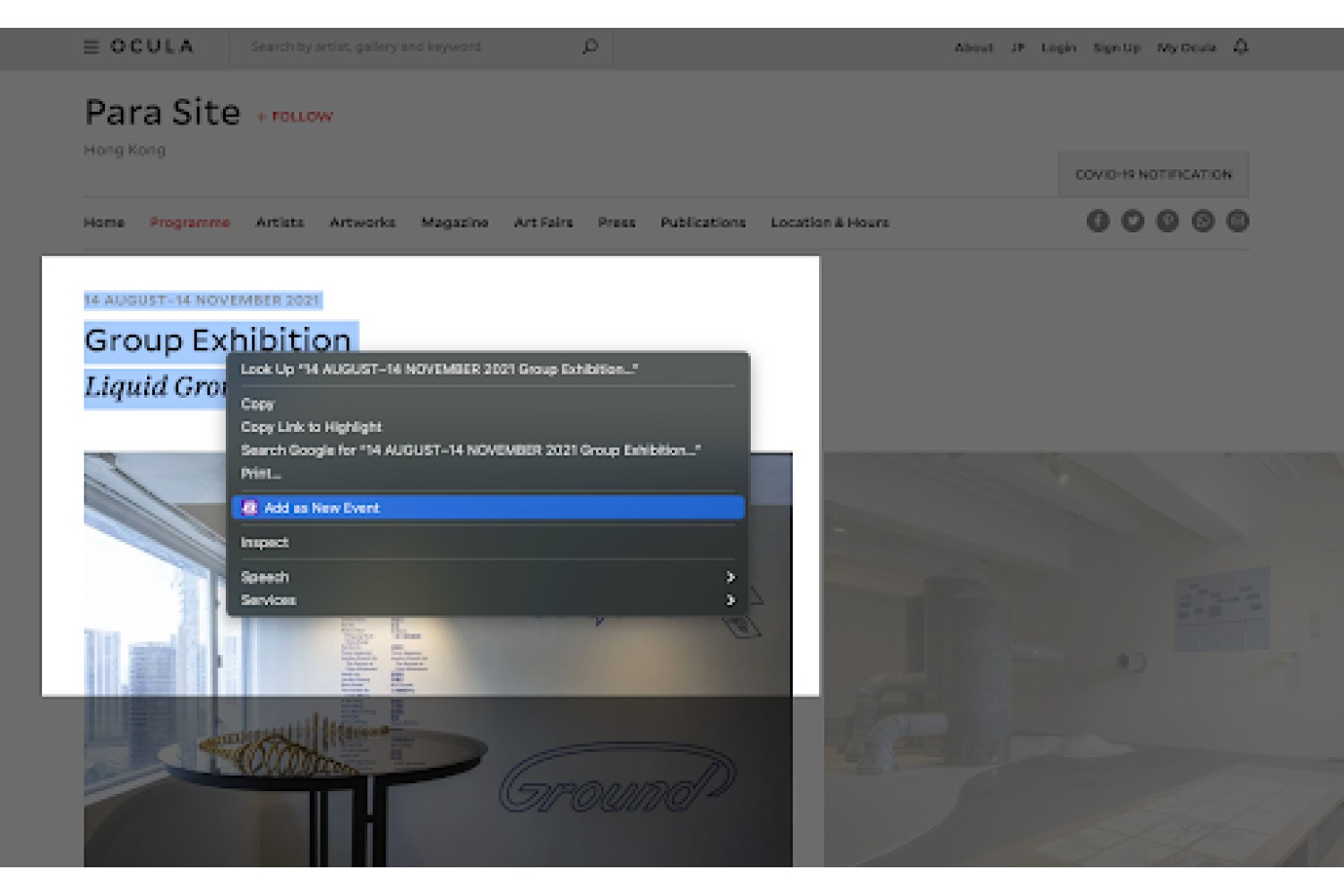
Task: Click the Liquid Ground italic title
Action: tap(155, 387)
